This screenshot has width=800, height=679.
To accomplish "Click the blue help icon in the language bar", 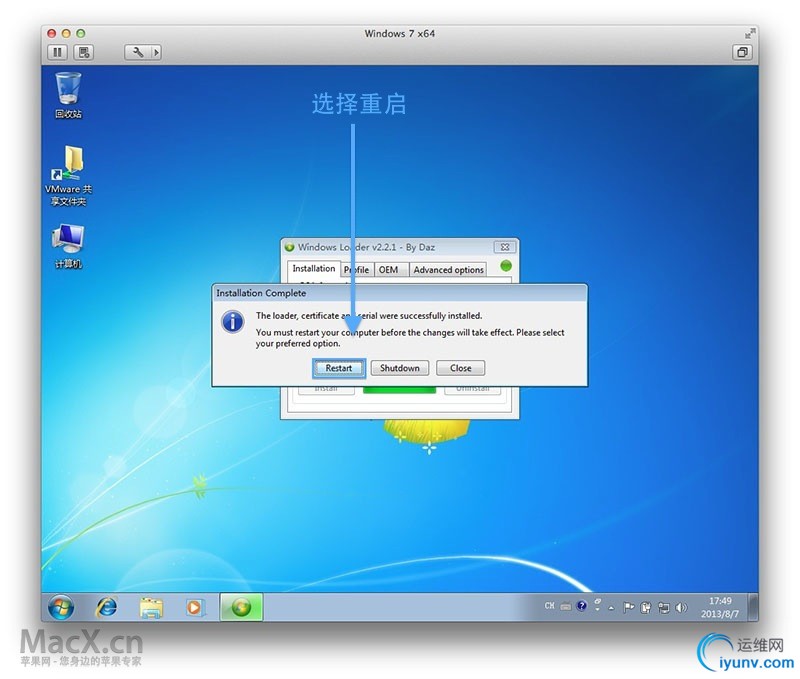I will [x=581, y=606].
